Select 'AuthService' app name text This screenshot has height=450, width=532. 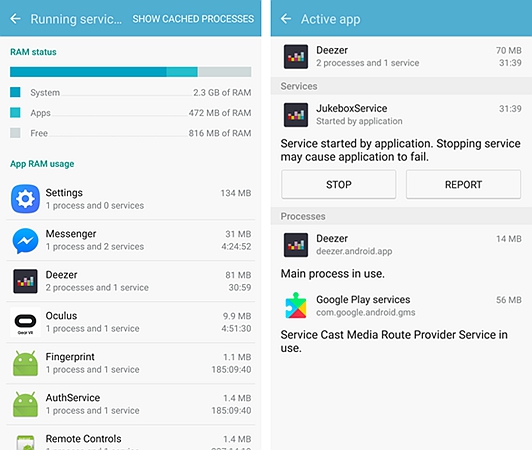[x=73, y=397]
